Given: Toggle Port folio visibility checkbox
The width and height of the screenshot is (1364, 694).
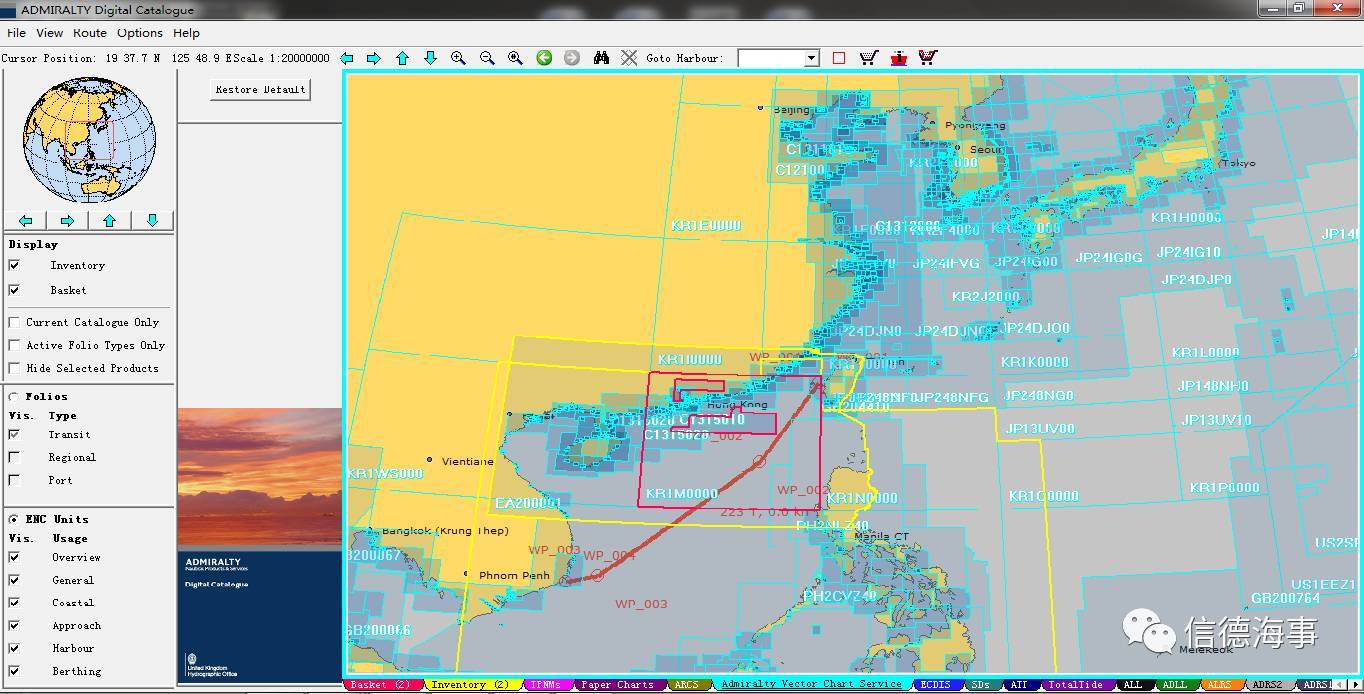Looking at the screenshot, I should click(14, 480).
